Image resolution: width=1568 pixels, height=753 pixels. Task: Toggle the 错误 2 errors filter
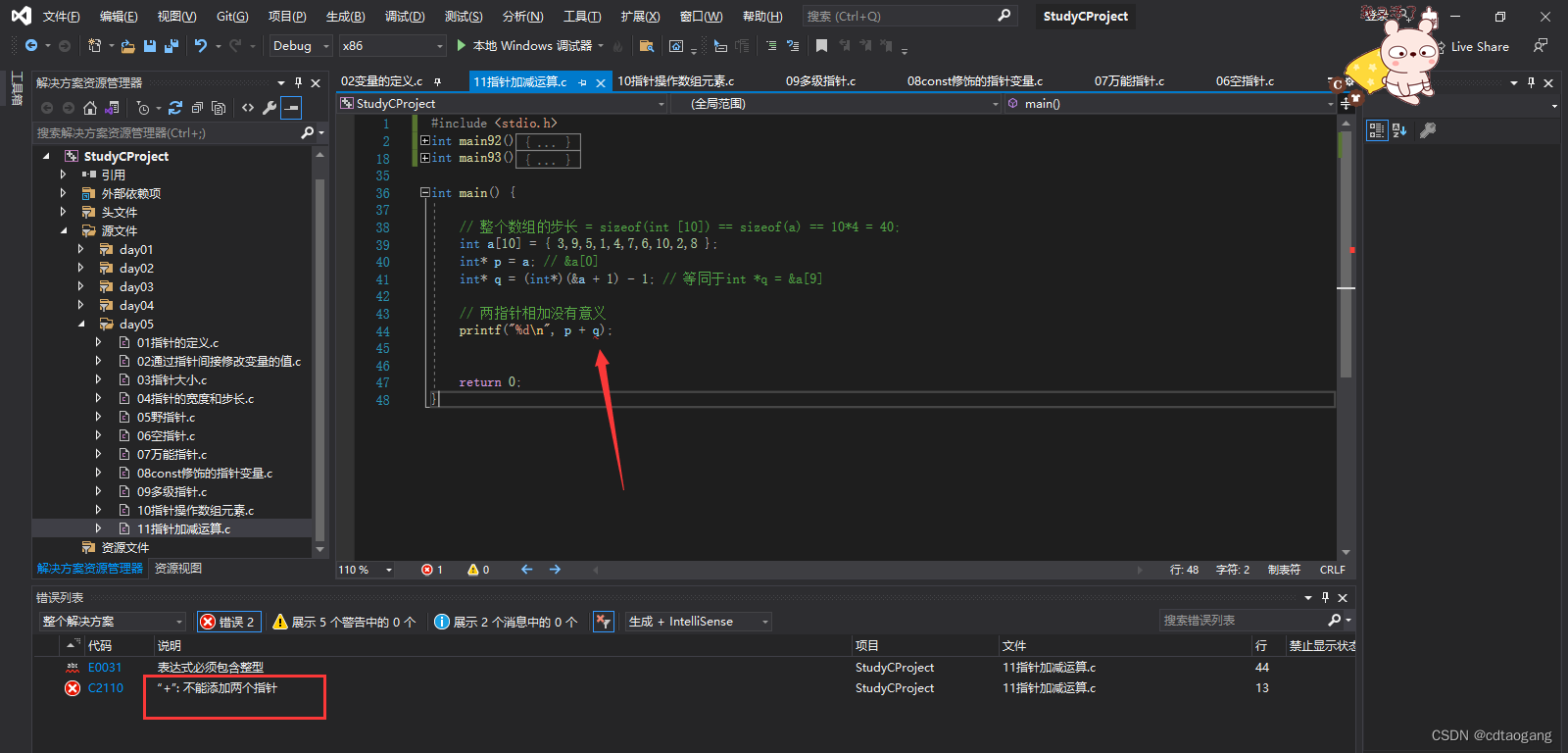click(x=227, y=622)
